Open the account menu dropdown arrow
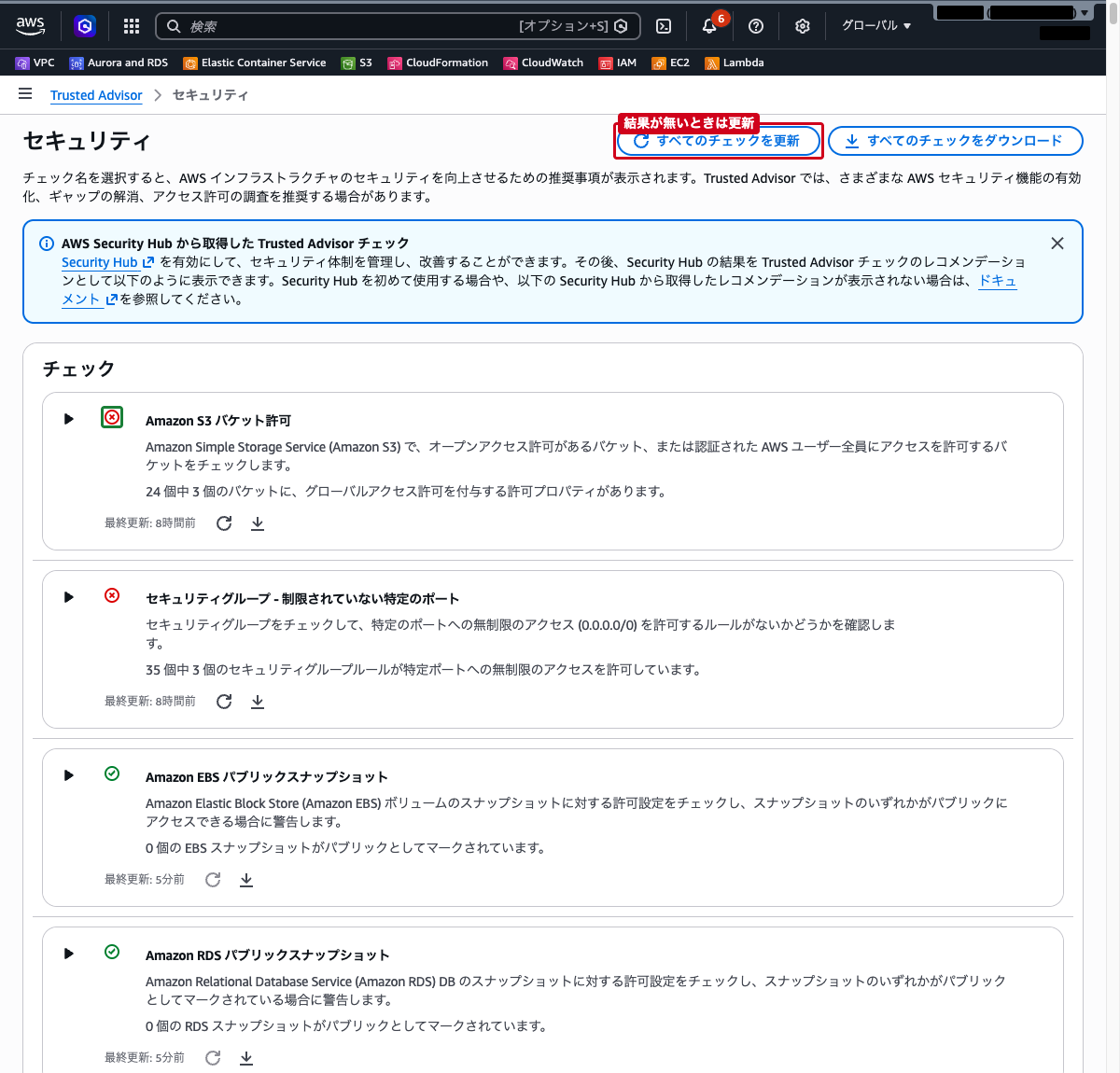 (x=1085, y=13)
